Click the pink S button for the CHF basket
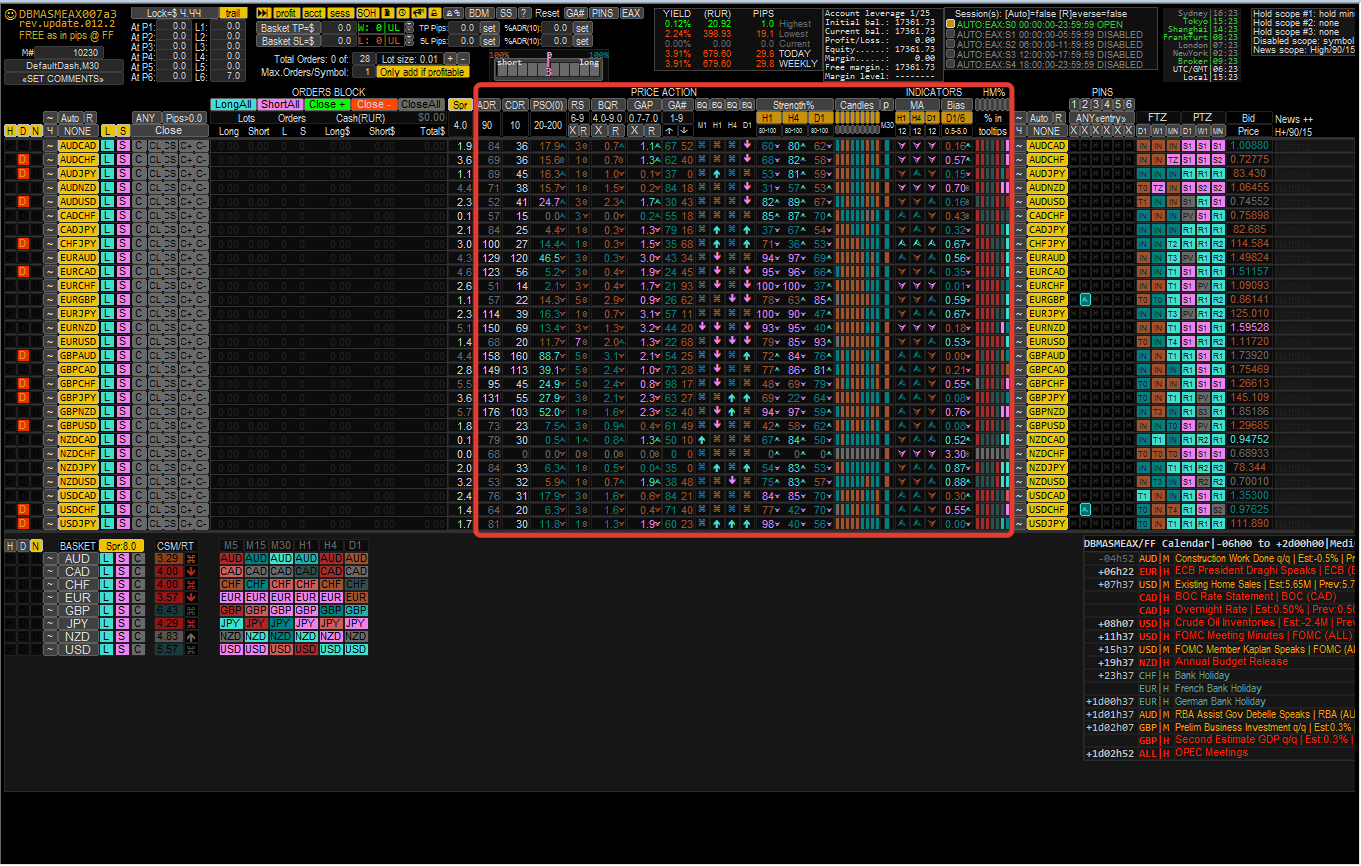This screenshot has height=866, width=1361. pyautogui.click(x=122, y=584)
